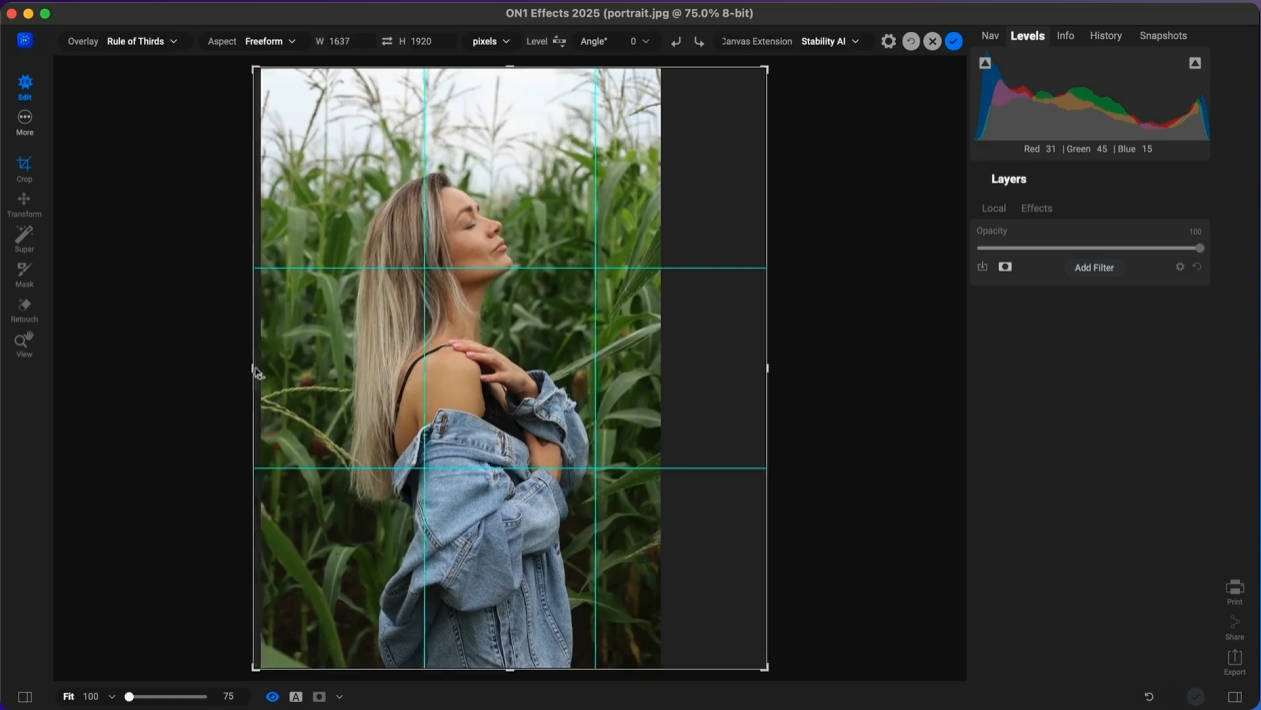Screen dimensions: 1261x710
Task: Select the Transform tool
Action: coord(24,203)
